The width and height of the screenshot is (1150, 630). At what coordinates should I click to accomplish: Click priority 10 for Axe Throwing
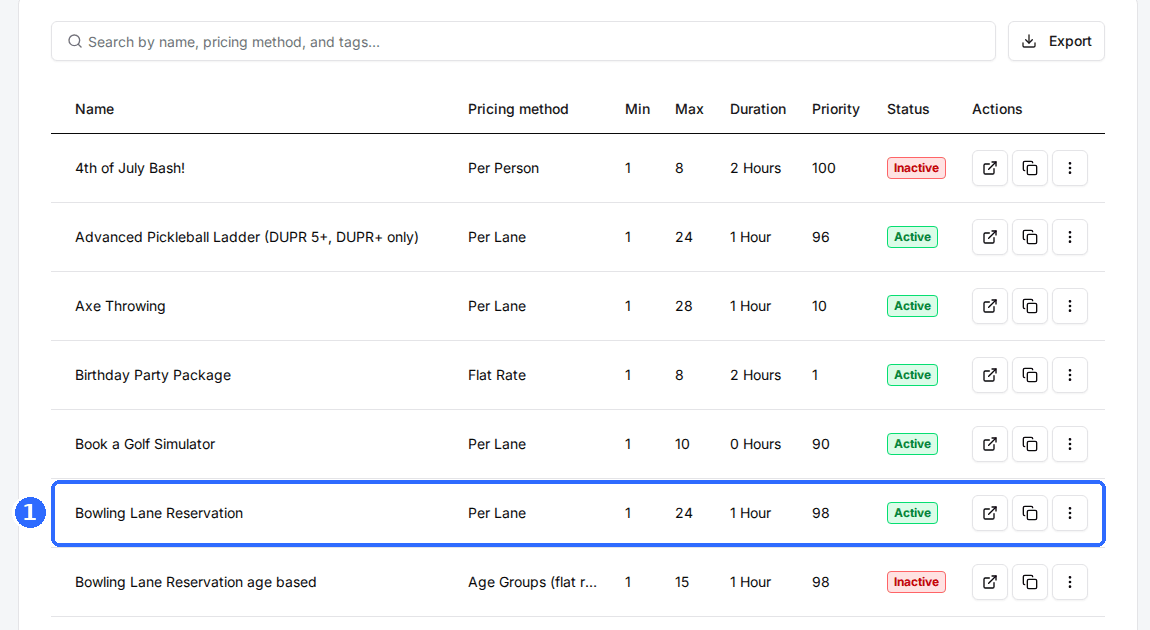pyautogui.click(x=819, y=306)
